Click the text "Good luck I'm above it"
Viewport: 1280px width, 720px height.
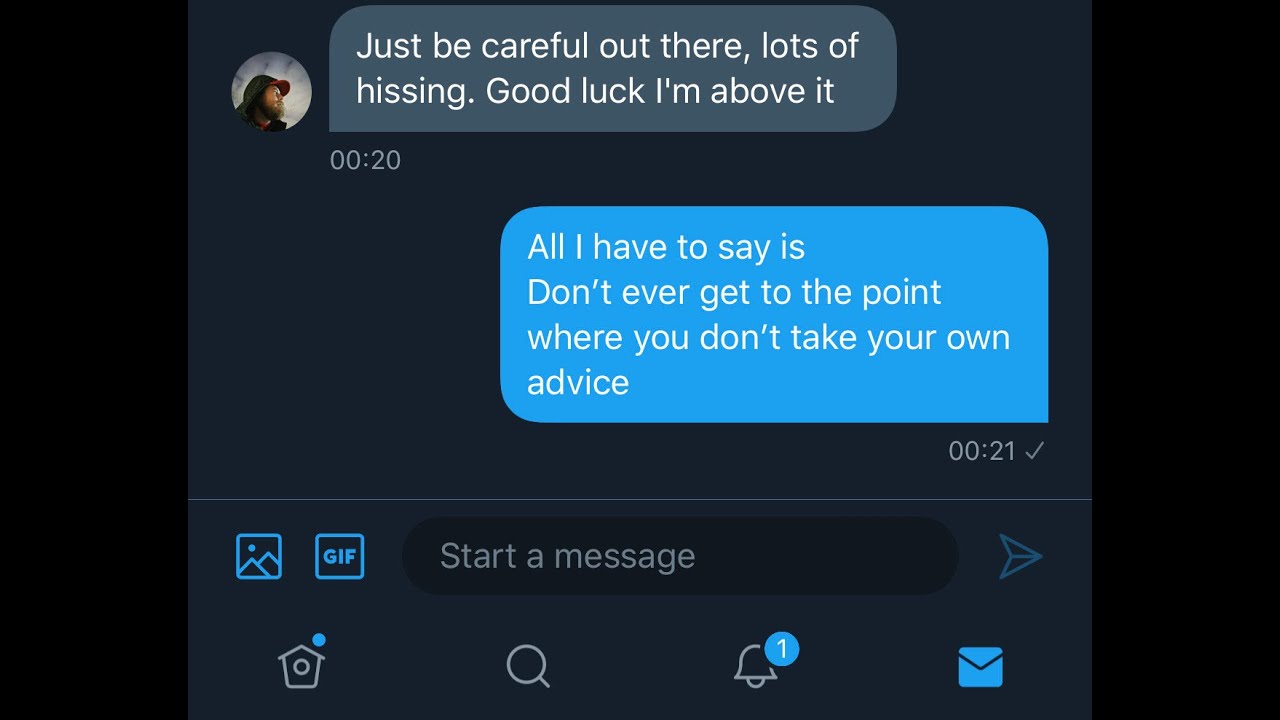click(660, 91)
